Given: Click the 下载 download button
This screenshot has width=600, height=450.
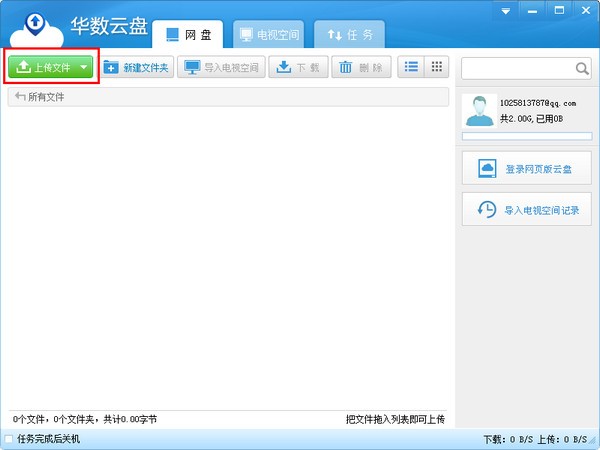Looking at the screenshot, I should [x=297, y=67].
